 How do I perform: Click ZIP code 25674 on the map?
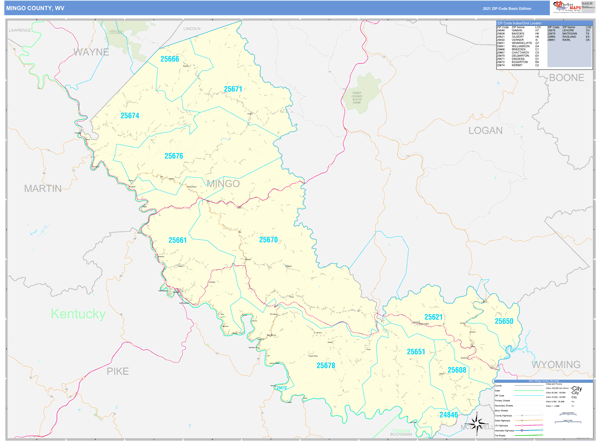[x=130, y=116]
